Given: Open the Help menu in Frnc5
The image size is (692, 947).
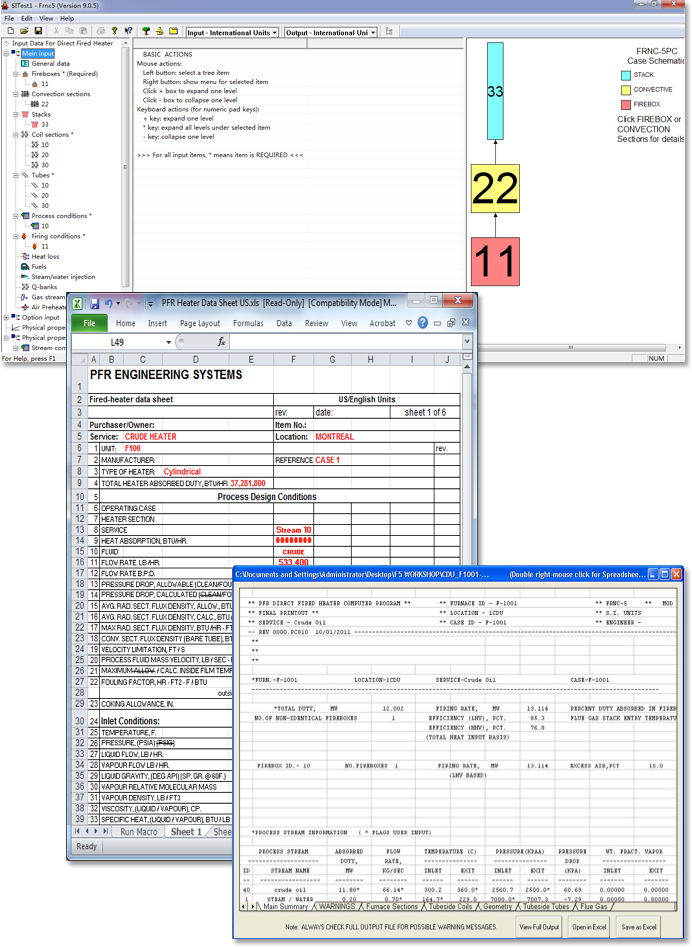Looking at the screenshot, I should click(x=67, y=18).
